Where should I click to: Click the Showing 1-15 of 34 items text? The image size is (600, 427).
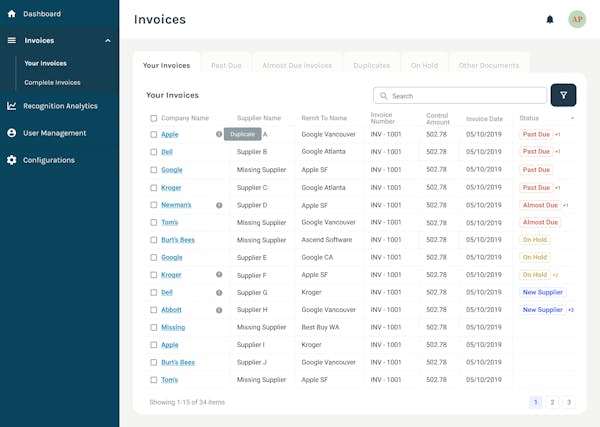tap(187, 402)
